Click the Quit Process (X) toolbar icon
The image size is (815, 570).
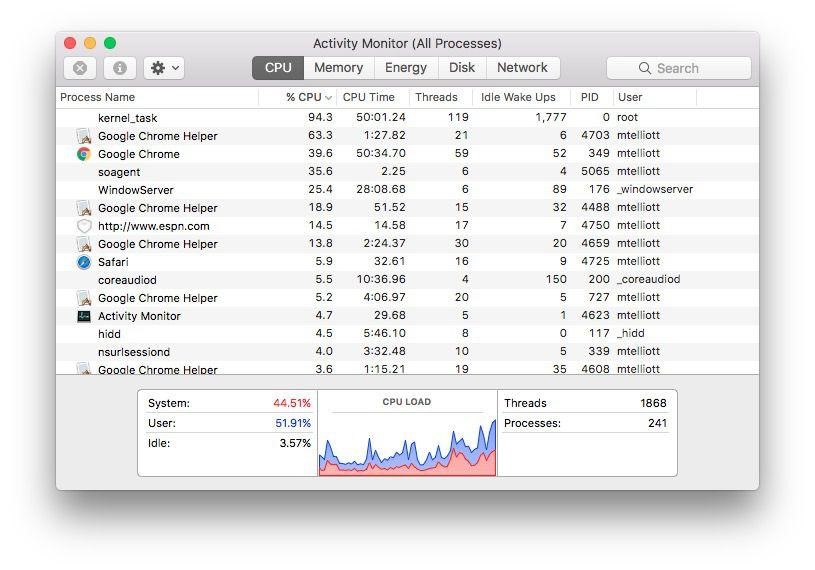(80, 68)
